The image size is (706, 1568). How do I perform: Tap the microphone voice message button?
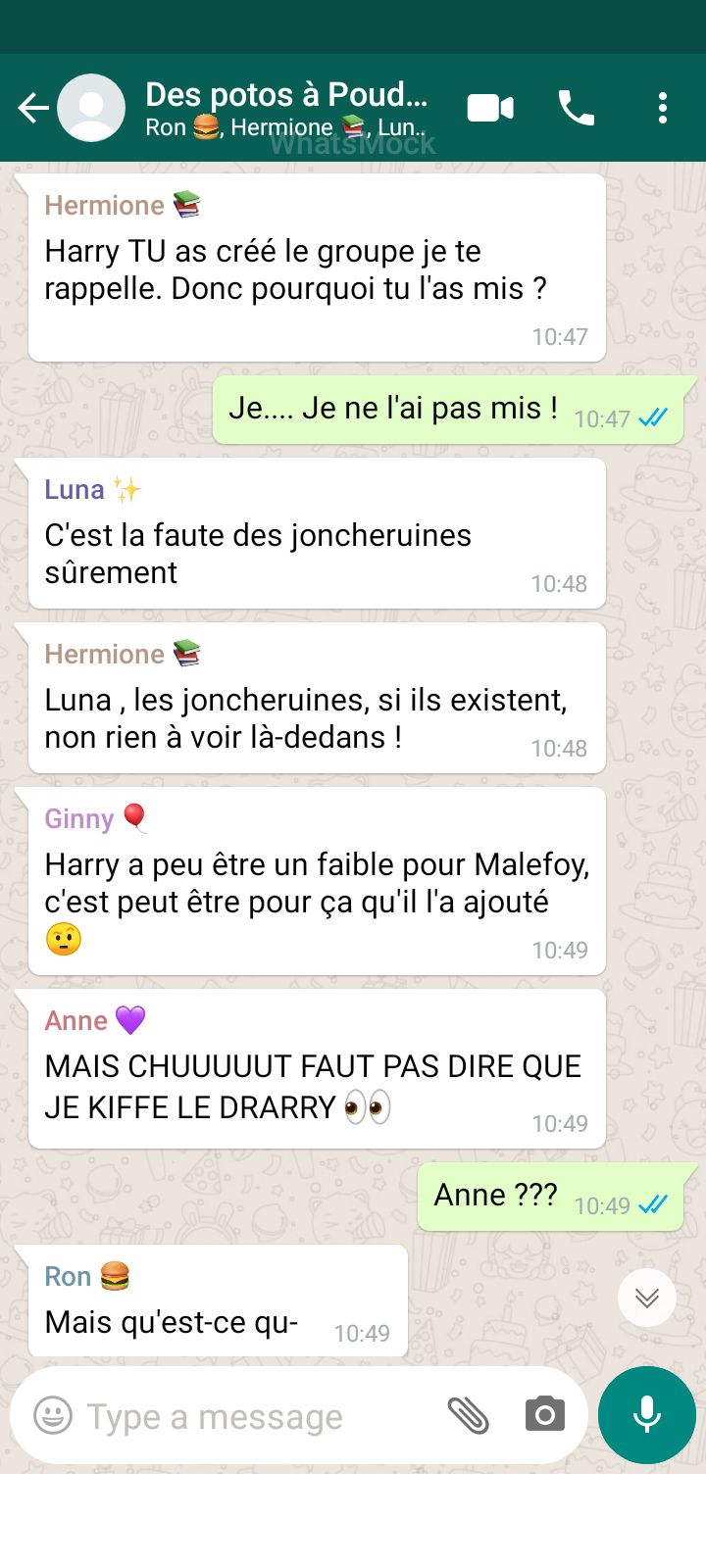pos(647,1415)
